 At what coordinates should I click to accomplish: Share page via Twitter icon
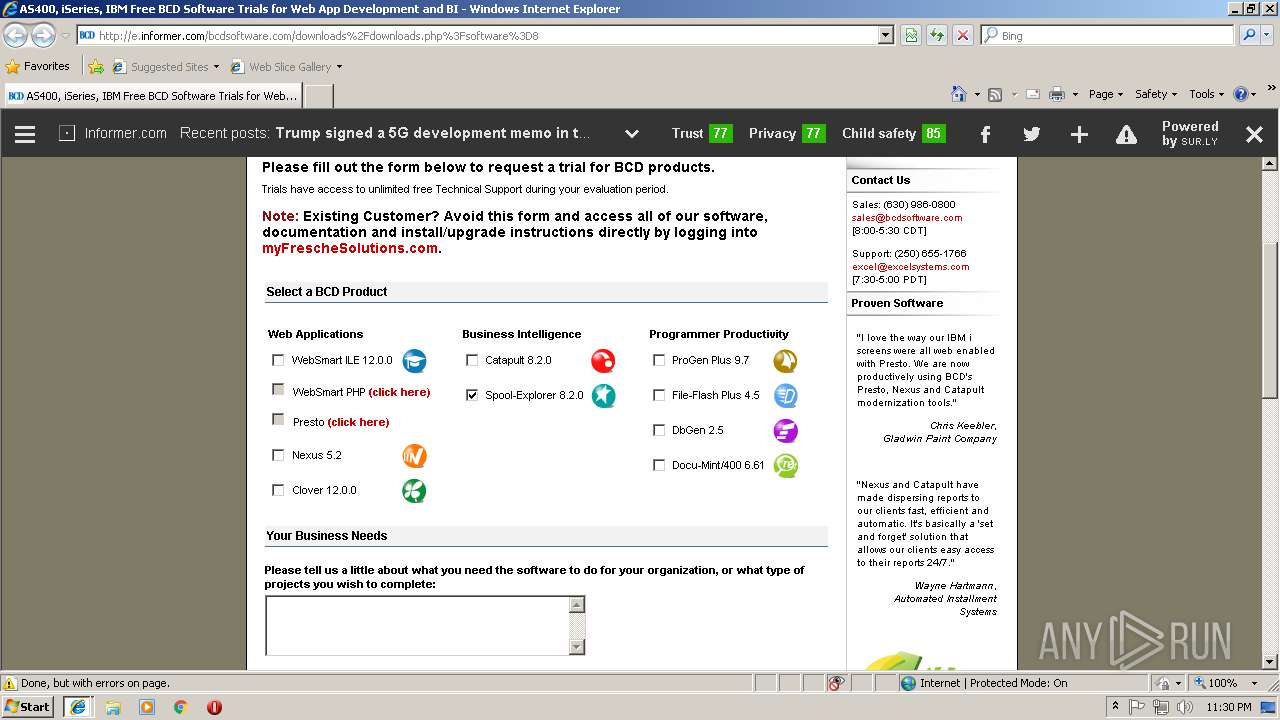(1032, 134)
